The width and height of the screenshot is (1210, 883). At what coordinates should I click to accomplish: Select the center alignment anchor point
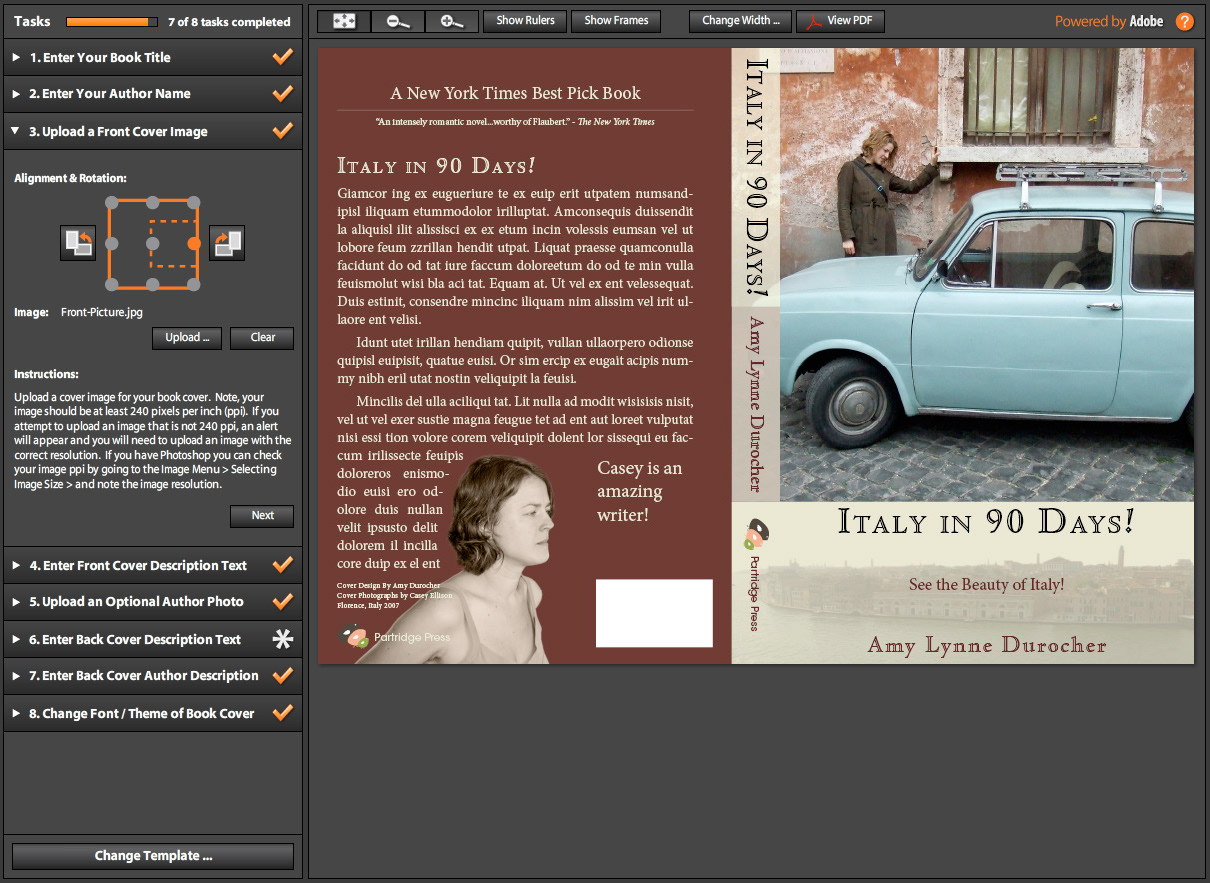[x=152, y=243]
